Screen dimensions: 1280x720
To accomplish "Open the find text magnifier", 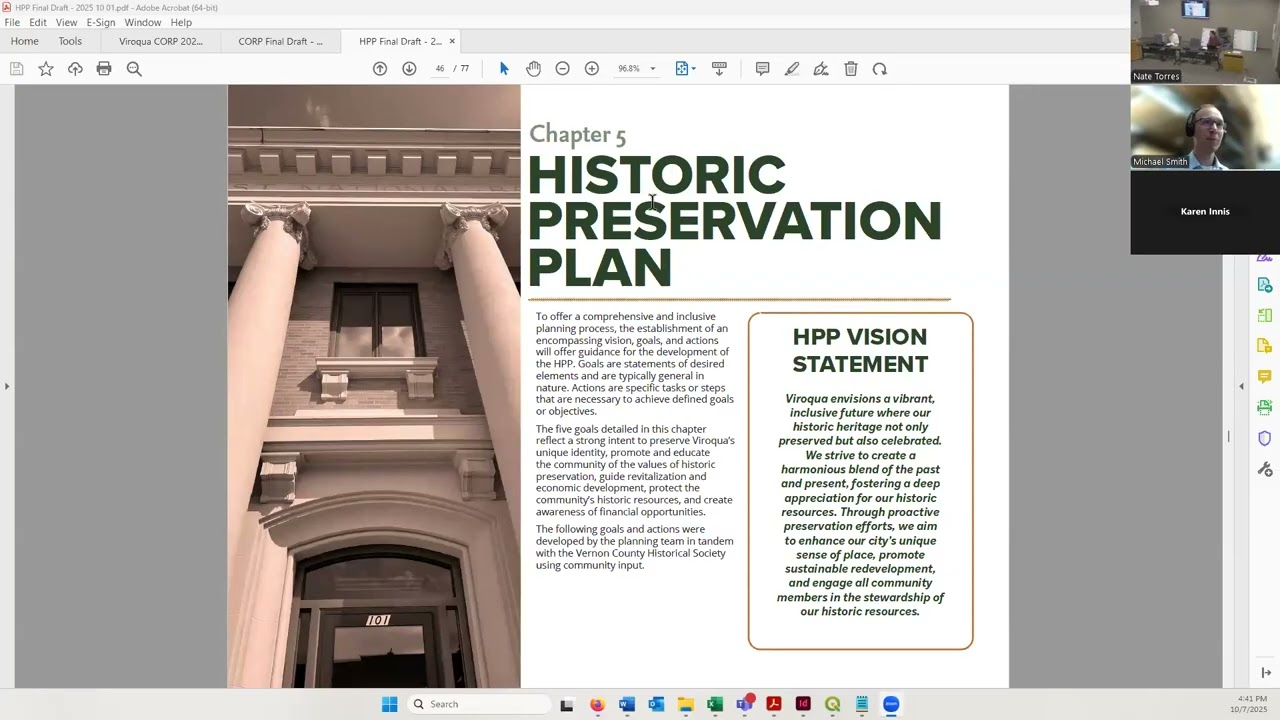I will click(x=134, y=69).
